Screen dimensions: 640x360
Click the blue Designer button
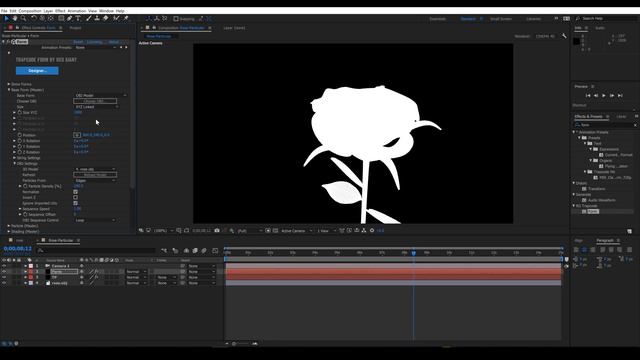pos(37,71)
